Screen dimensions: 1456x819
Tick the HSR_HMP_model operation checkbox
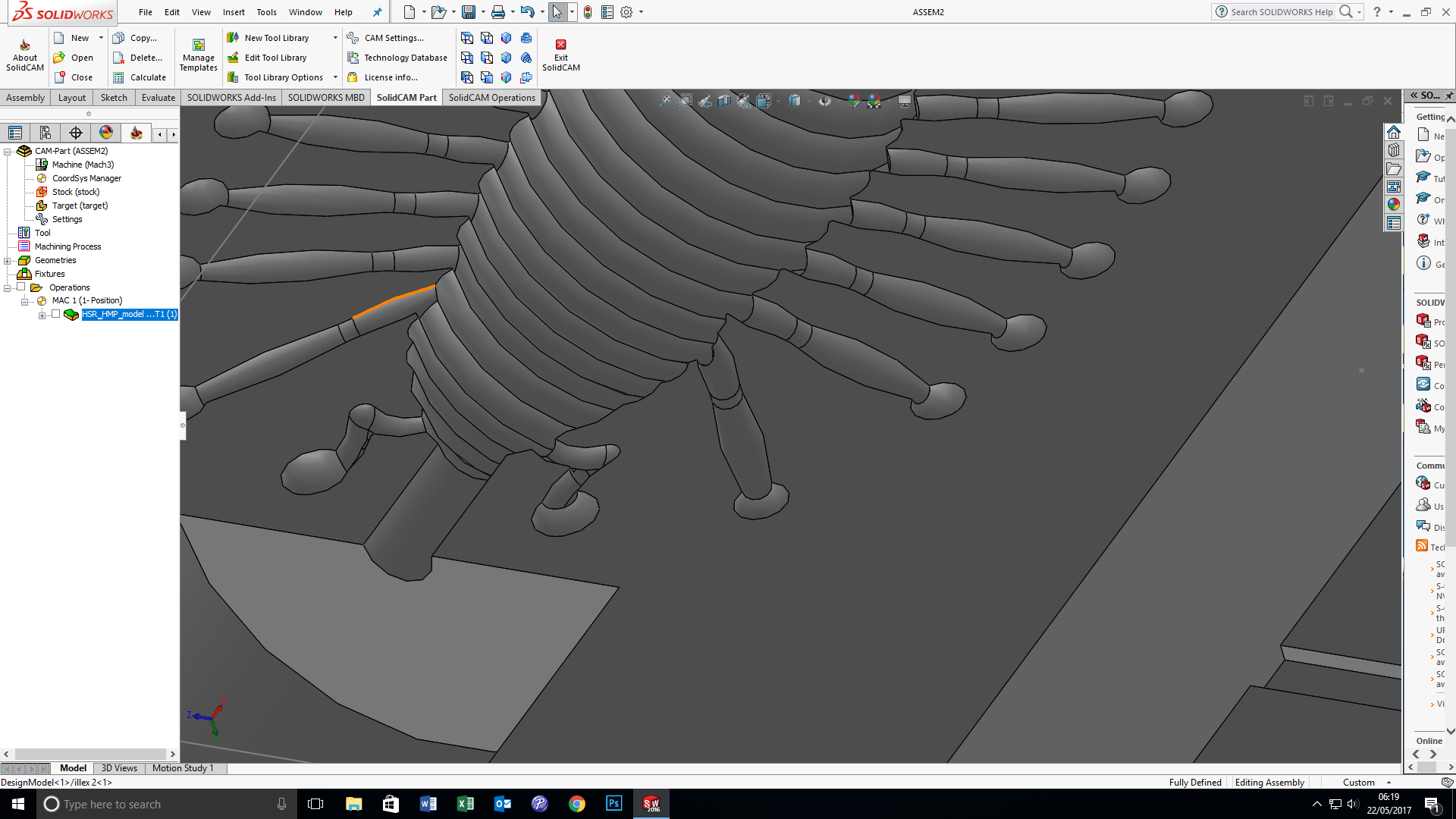pos(55,314)
